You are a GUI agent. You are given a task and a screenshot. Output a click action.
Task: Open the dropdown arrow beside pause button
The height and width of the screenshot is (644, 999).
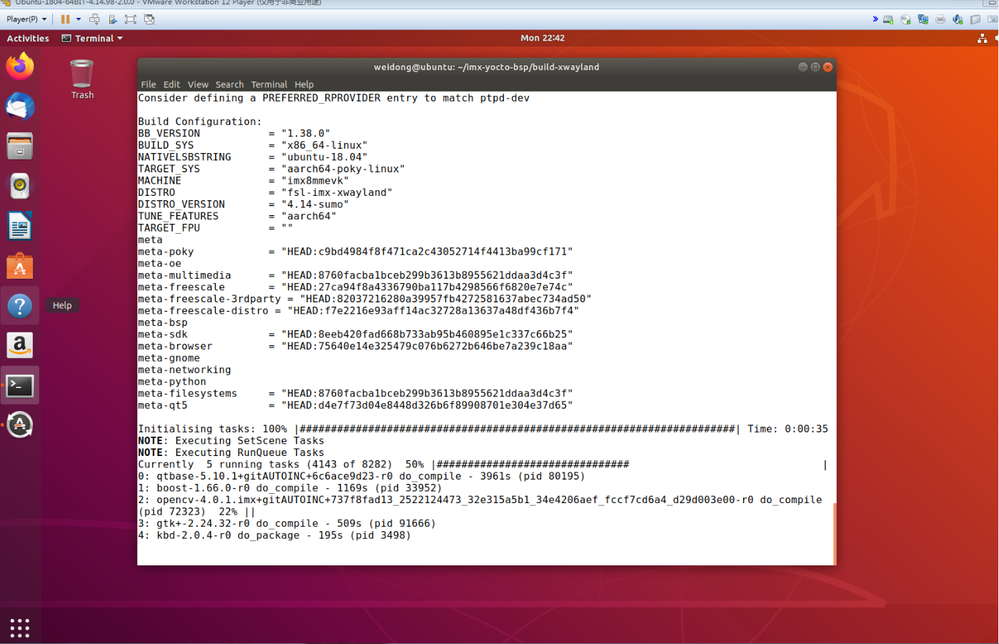(78, 19)
